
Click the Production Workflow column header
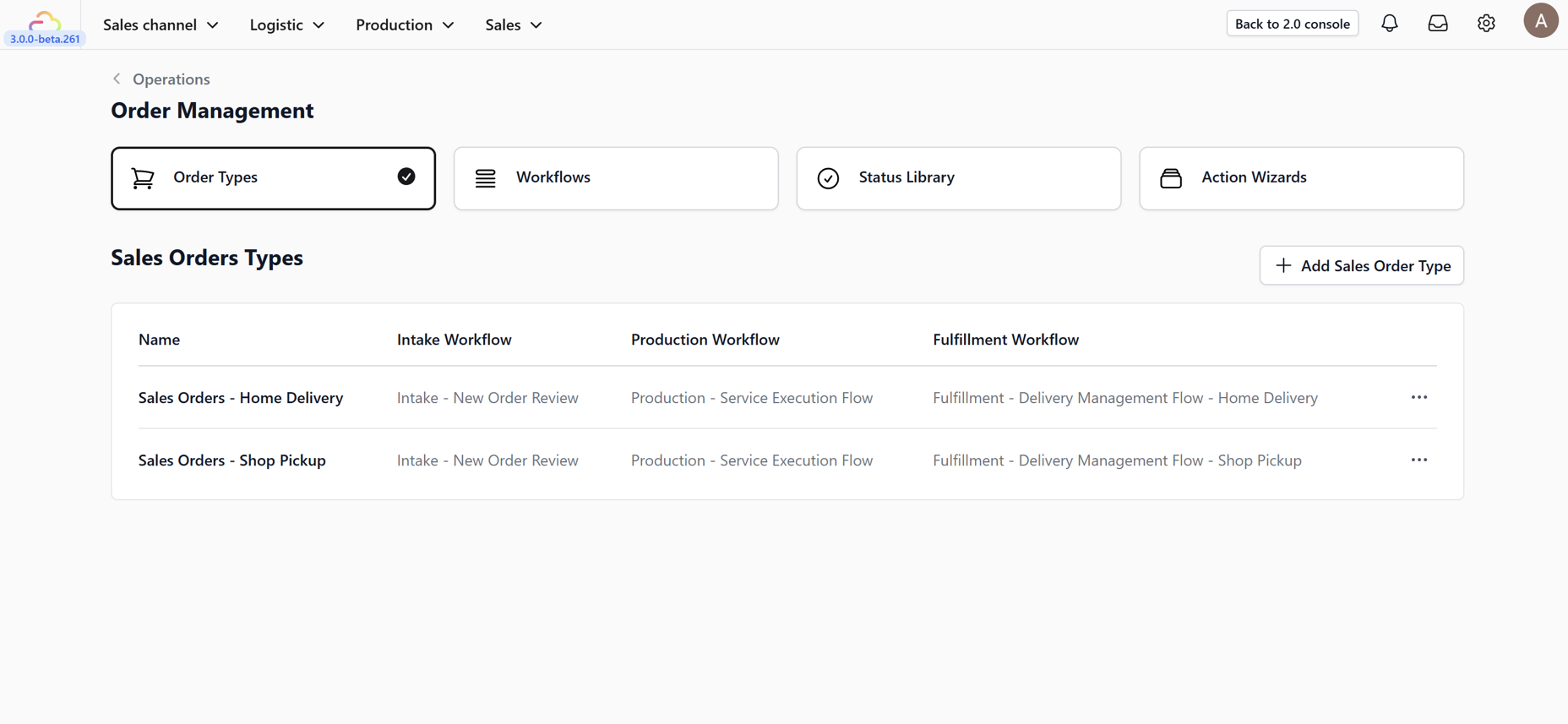click(705, 340)
